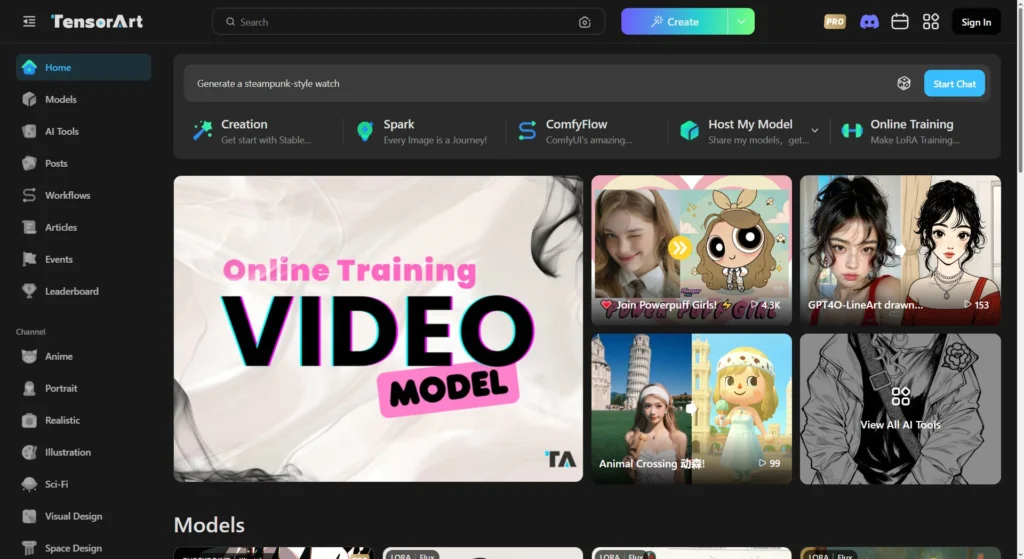Screen dimensions: 1024x559
Task: Collapse the sidebar with the menu icon
Action: pos(29,22)
